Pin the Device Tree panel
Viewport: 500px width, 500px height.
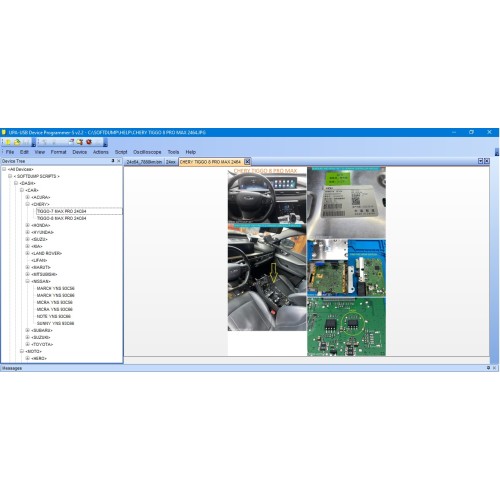(113, 161)
